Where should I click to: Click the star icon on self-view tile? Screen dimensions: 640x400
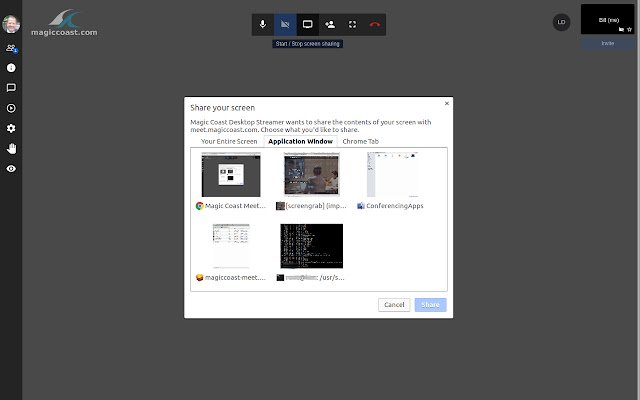629,29
